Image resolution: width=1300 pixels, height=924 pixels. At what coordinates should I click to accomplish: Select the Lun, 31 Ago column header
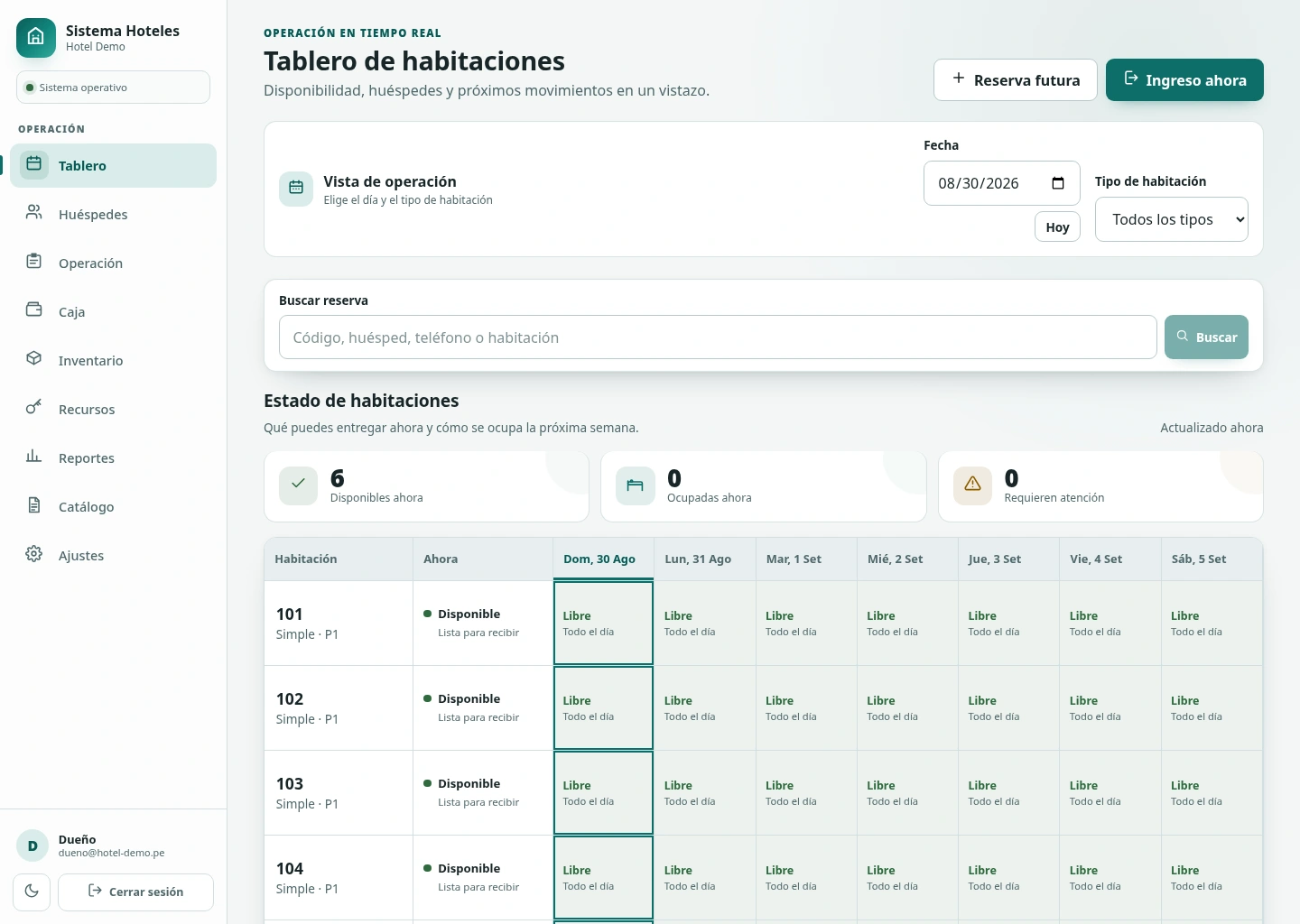tap(704, 559)
